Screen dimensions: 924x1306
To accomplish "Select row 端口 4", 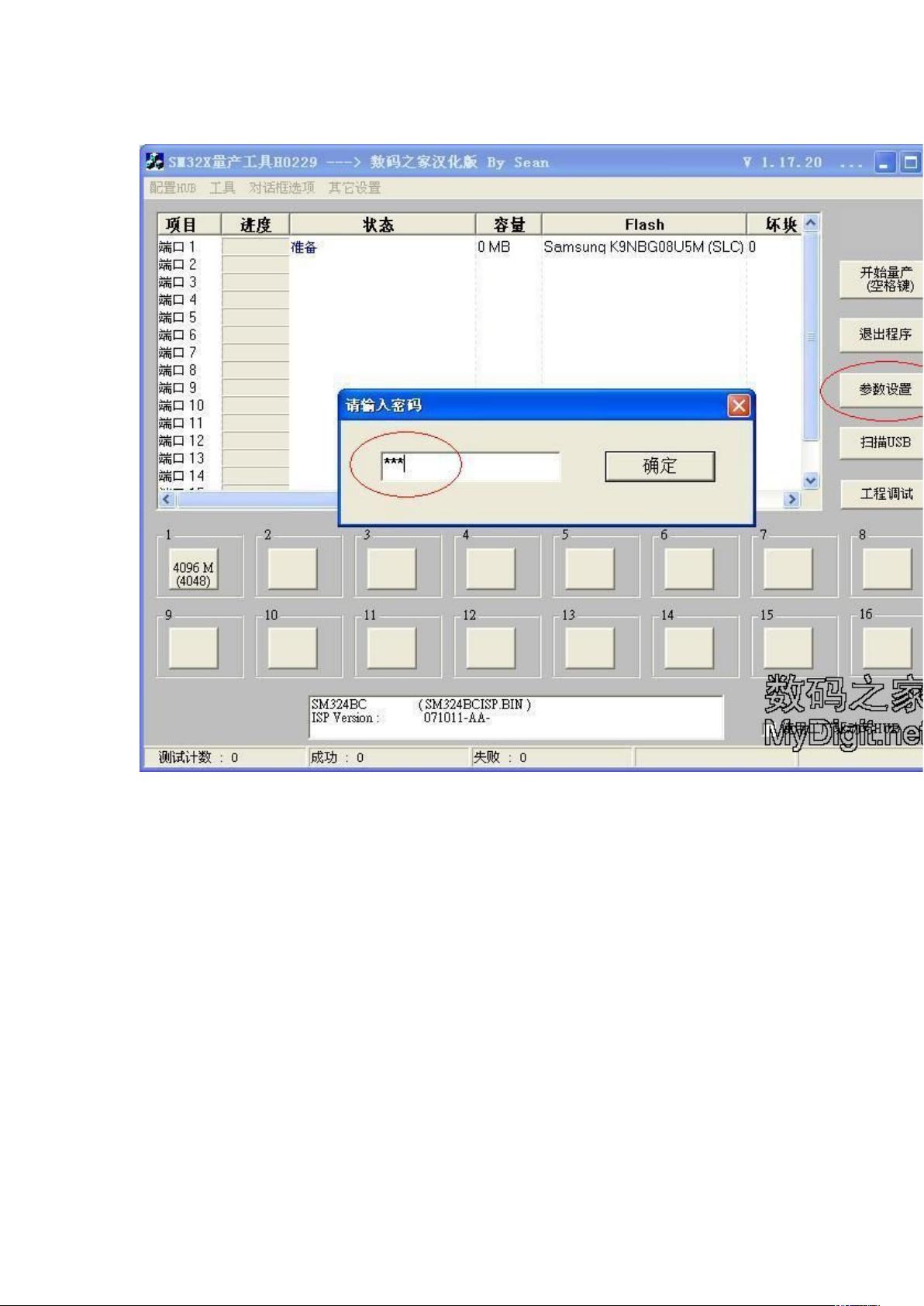I will tap(178, 300).
